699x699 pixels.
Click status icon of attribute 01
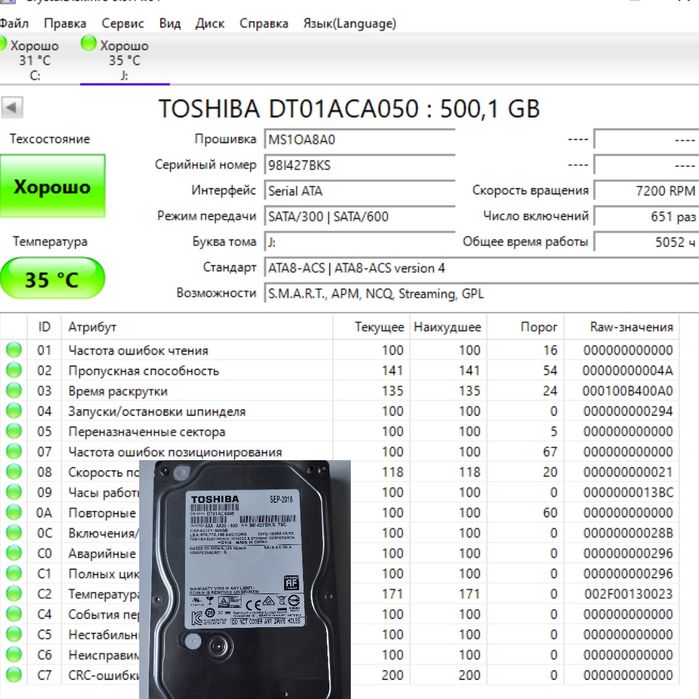(14, 350)
